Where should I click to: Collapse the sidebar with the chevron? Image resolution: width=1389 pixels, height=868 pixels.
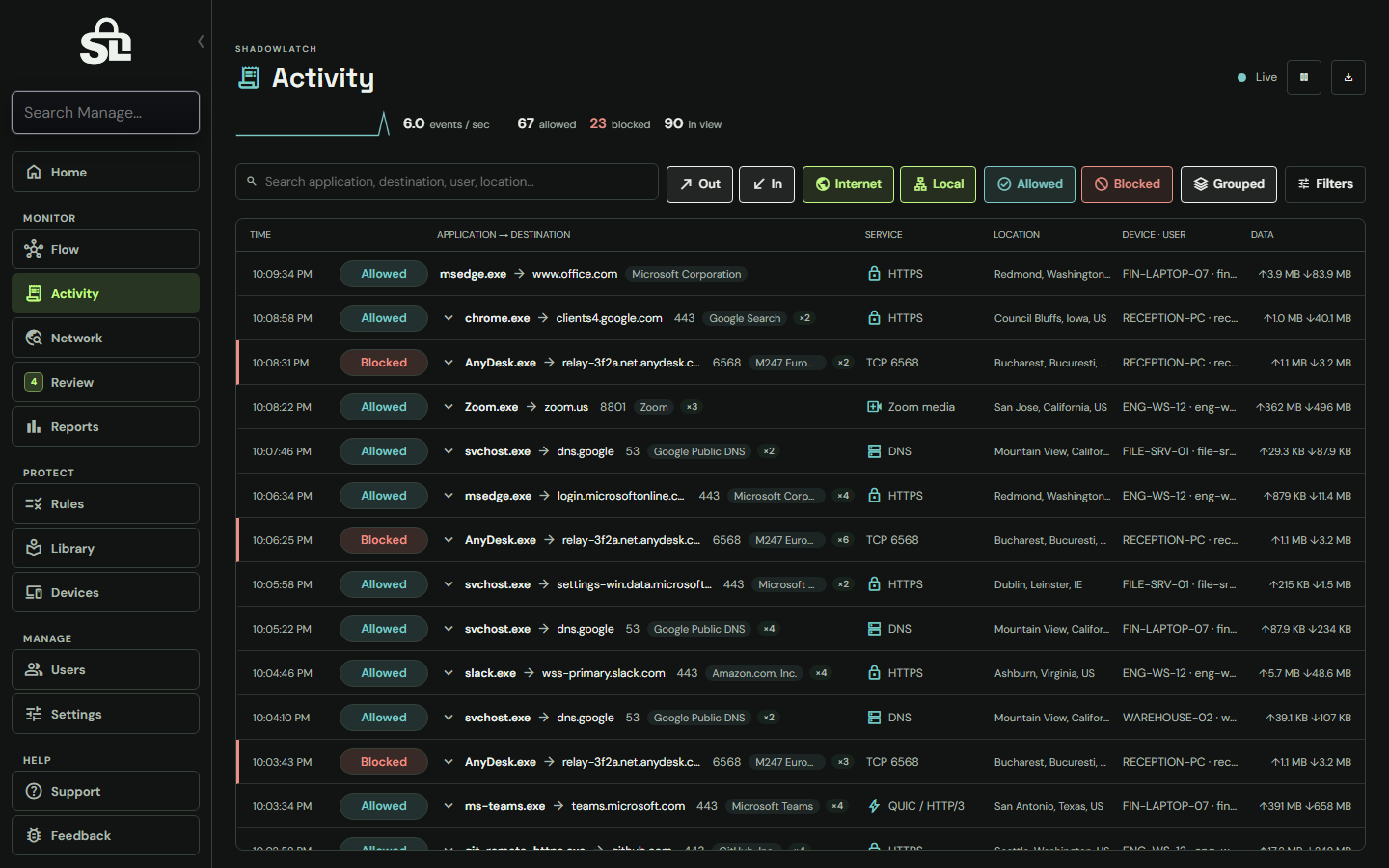click(201, 41)
